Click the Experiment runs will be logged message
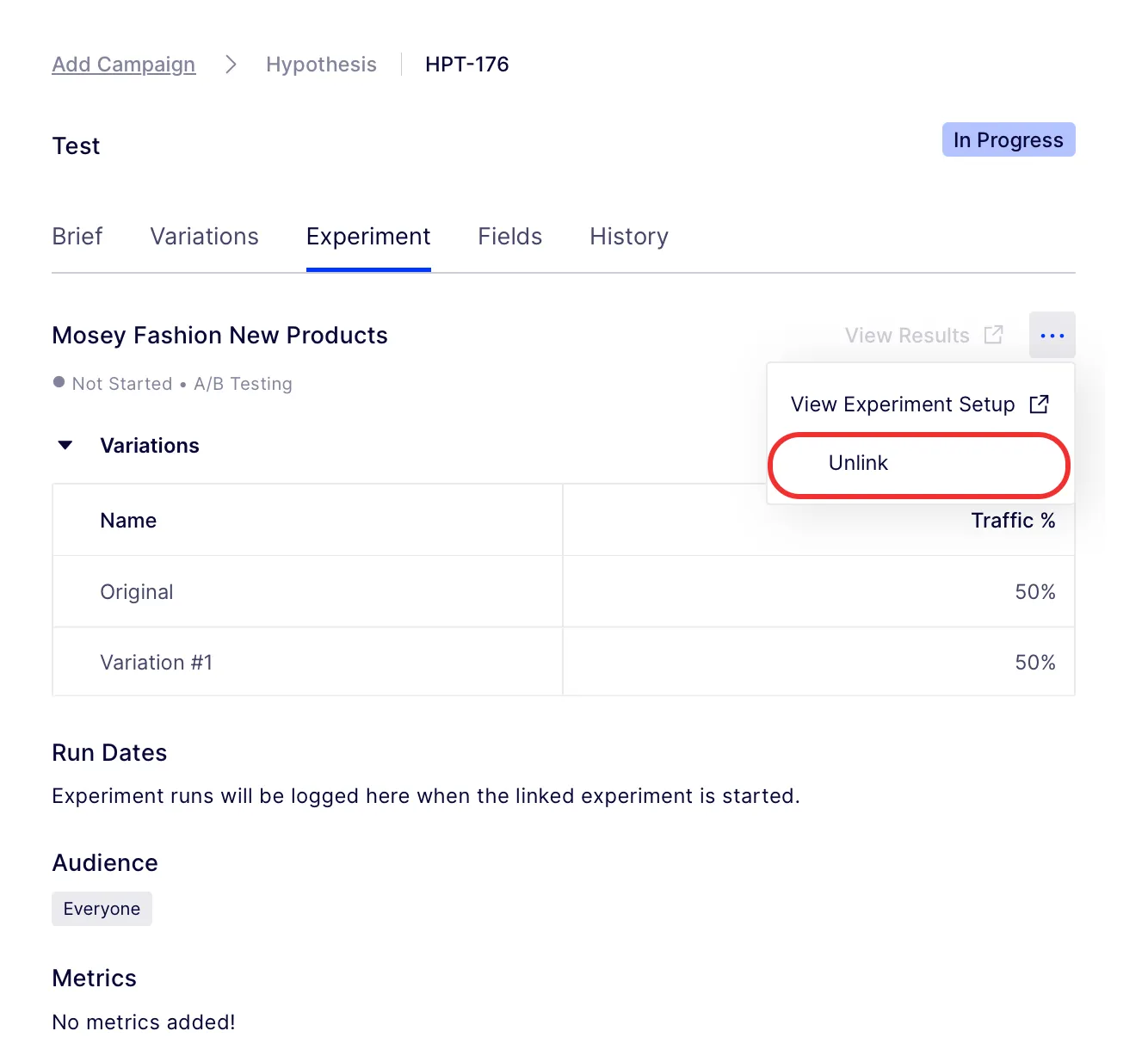This screenshot has height=1062, width=1148. coord(426,796)
